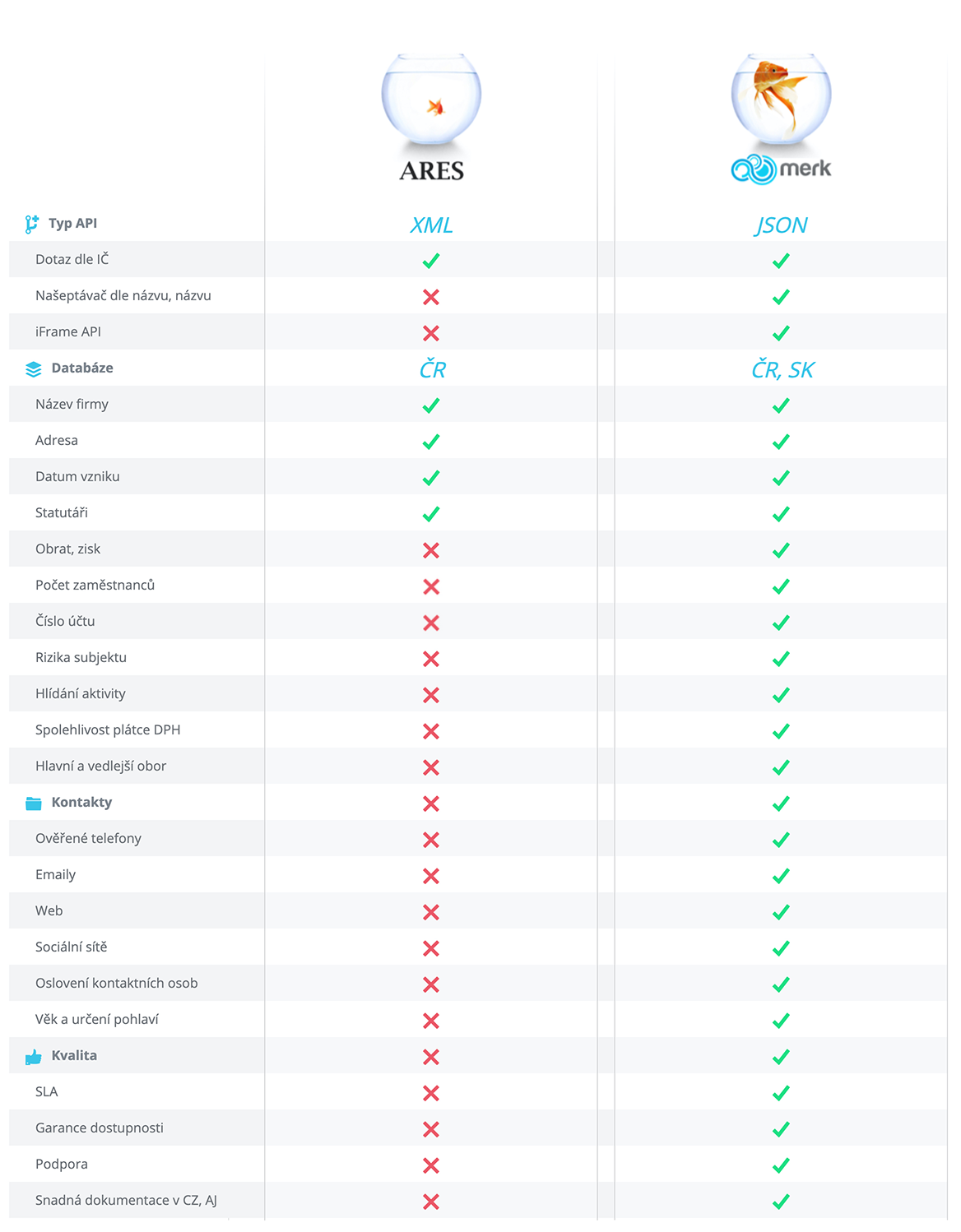Click the red cross for iFrame API
Screen dimensions: 961x1232
click(431, 333)
